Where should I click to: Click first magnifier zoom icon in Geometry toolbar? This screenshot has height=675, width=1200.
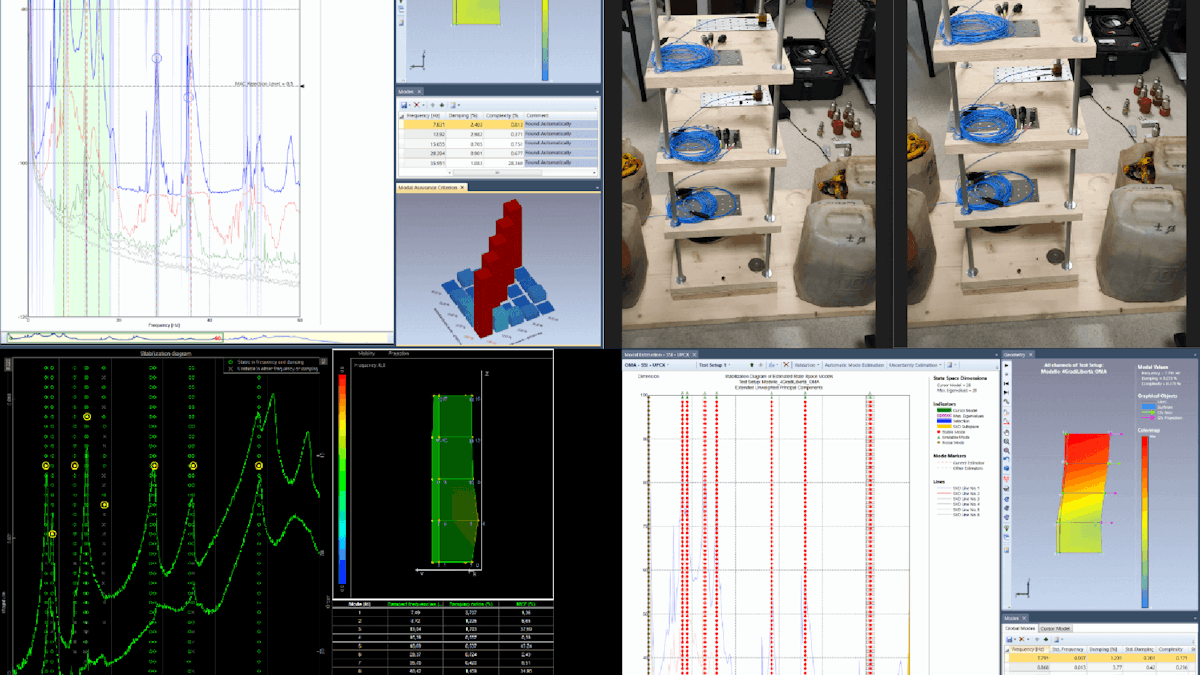click(1006, 441)
